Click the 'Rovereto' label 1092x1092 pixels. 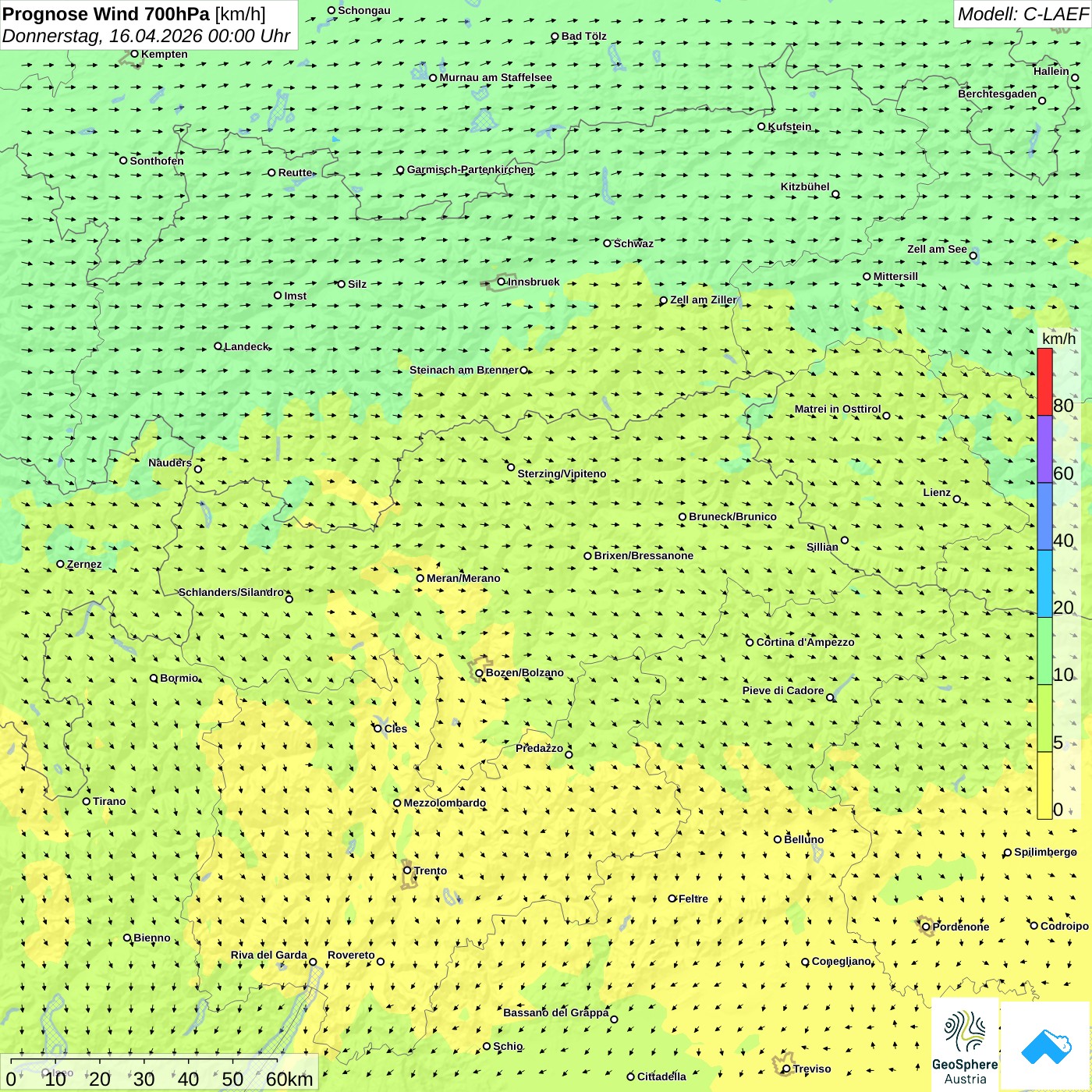[351, 955]
